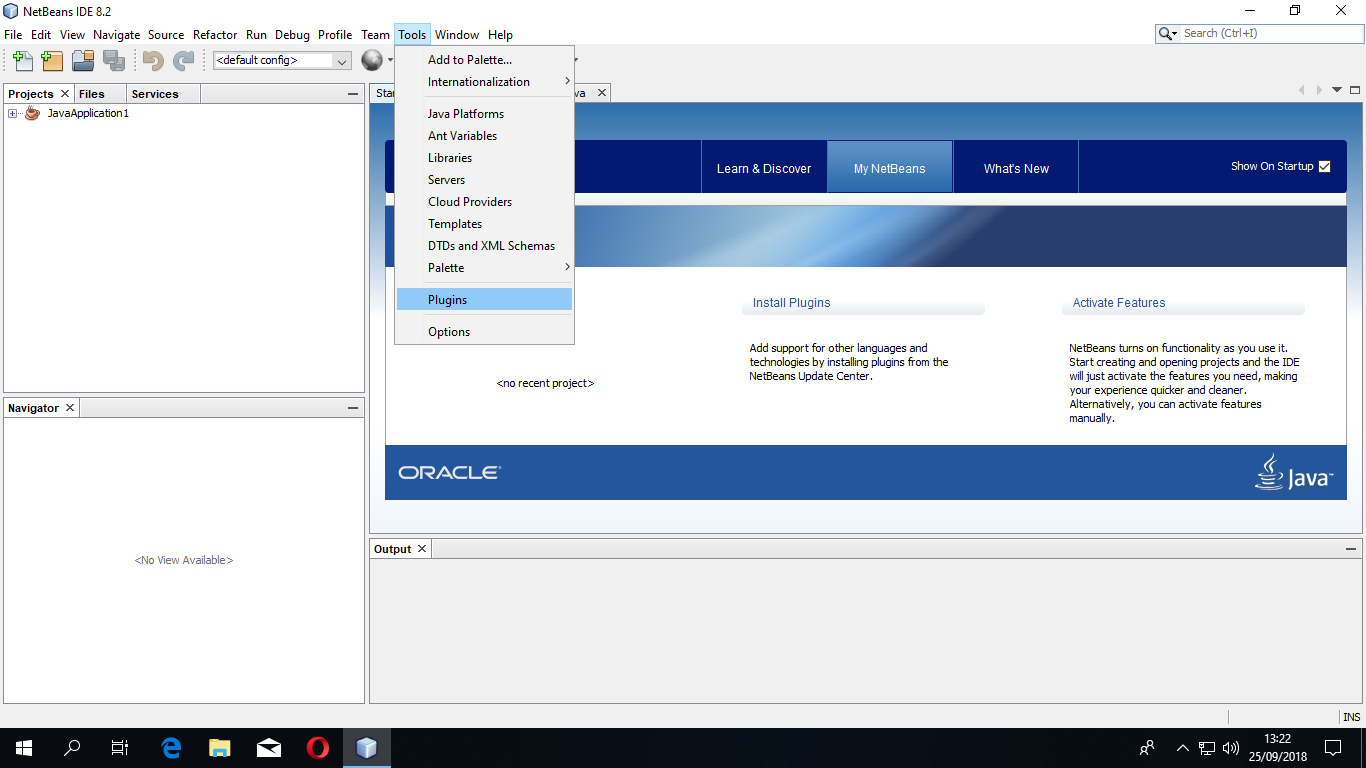Open the File menu
This screenshot has width=1366, height=768.
[13, 35]
